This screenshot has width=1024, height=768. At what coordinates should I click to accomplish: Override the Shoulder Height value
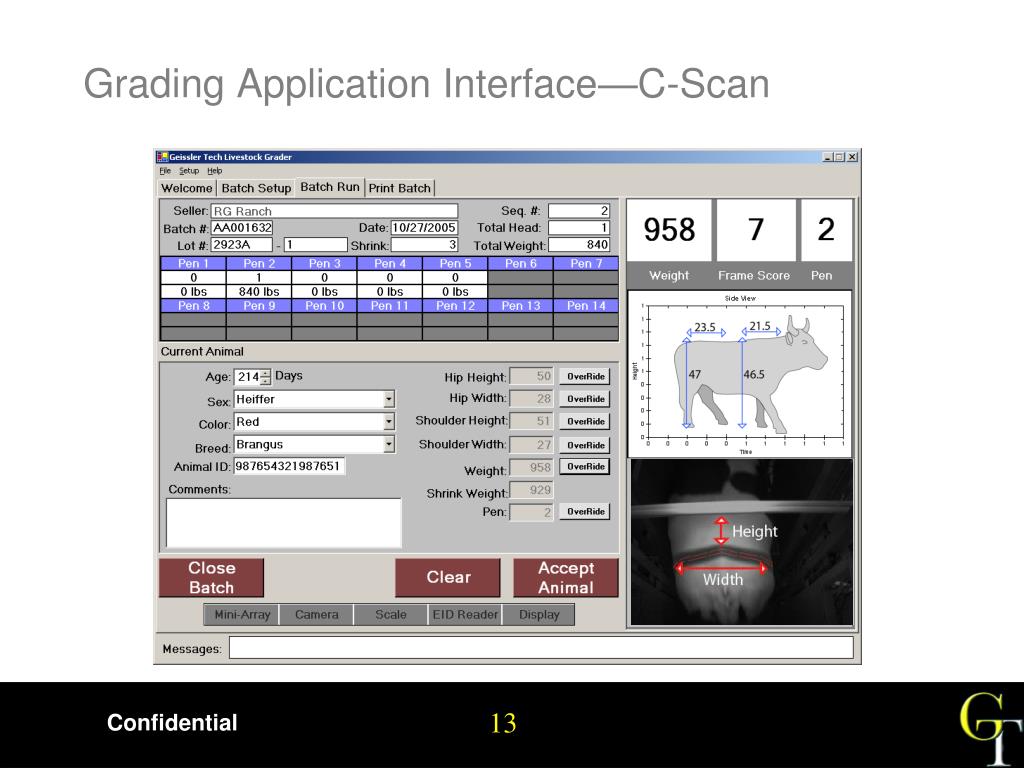click(x=585, y=422)
